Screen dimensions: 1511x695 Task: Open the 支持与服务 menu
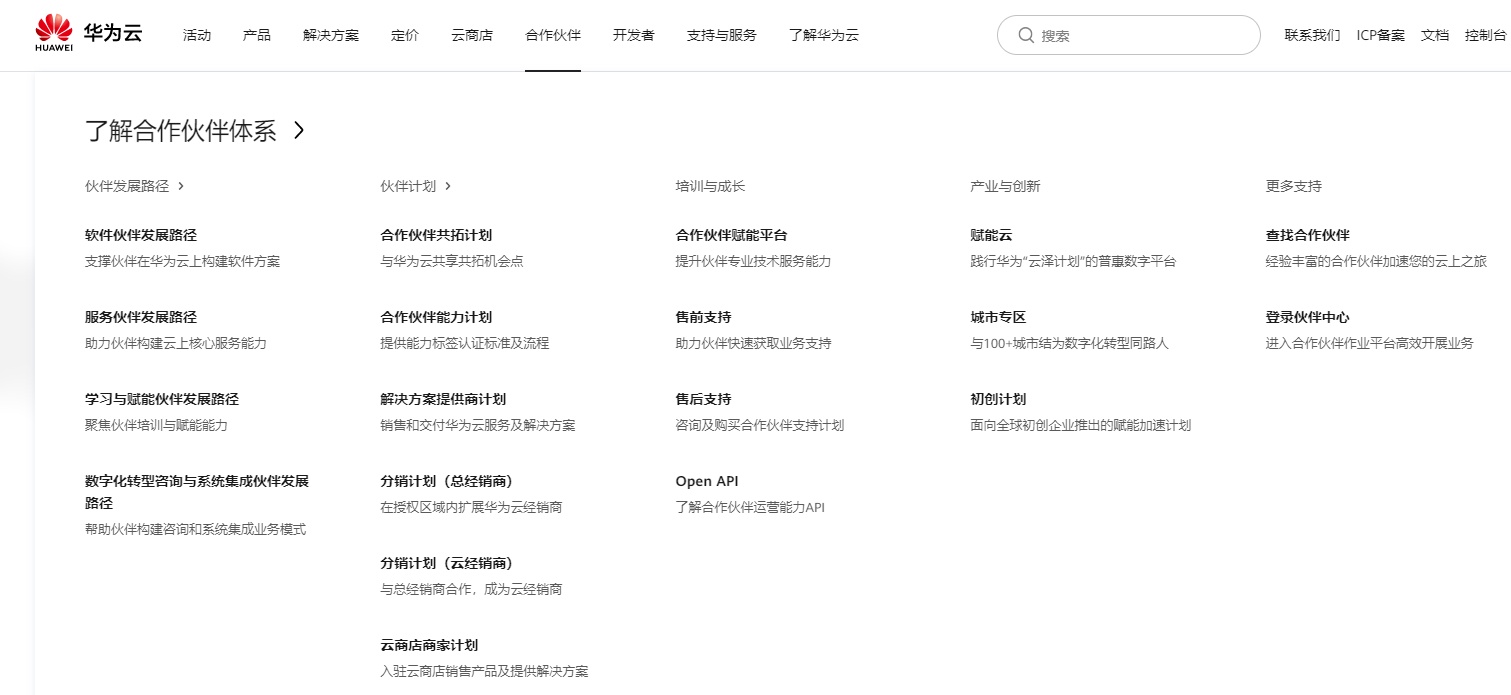coord(722,35)
